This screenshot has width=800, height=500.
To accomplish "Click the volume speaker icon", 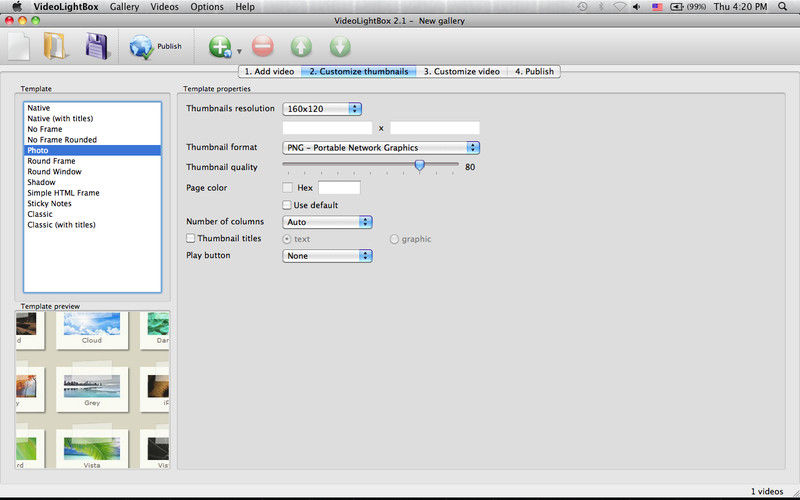I will [x=637, y=7].
